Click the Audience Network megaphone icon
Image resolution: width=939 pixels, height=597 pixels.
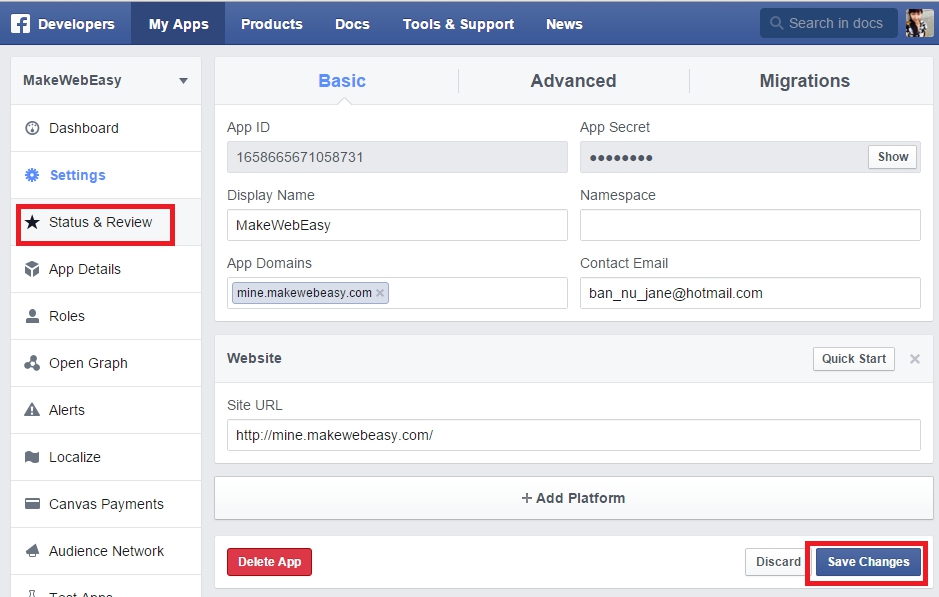coord(32,551)
